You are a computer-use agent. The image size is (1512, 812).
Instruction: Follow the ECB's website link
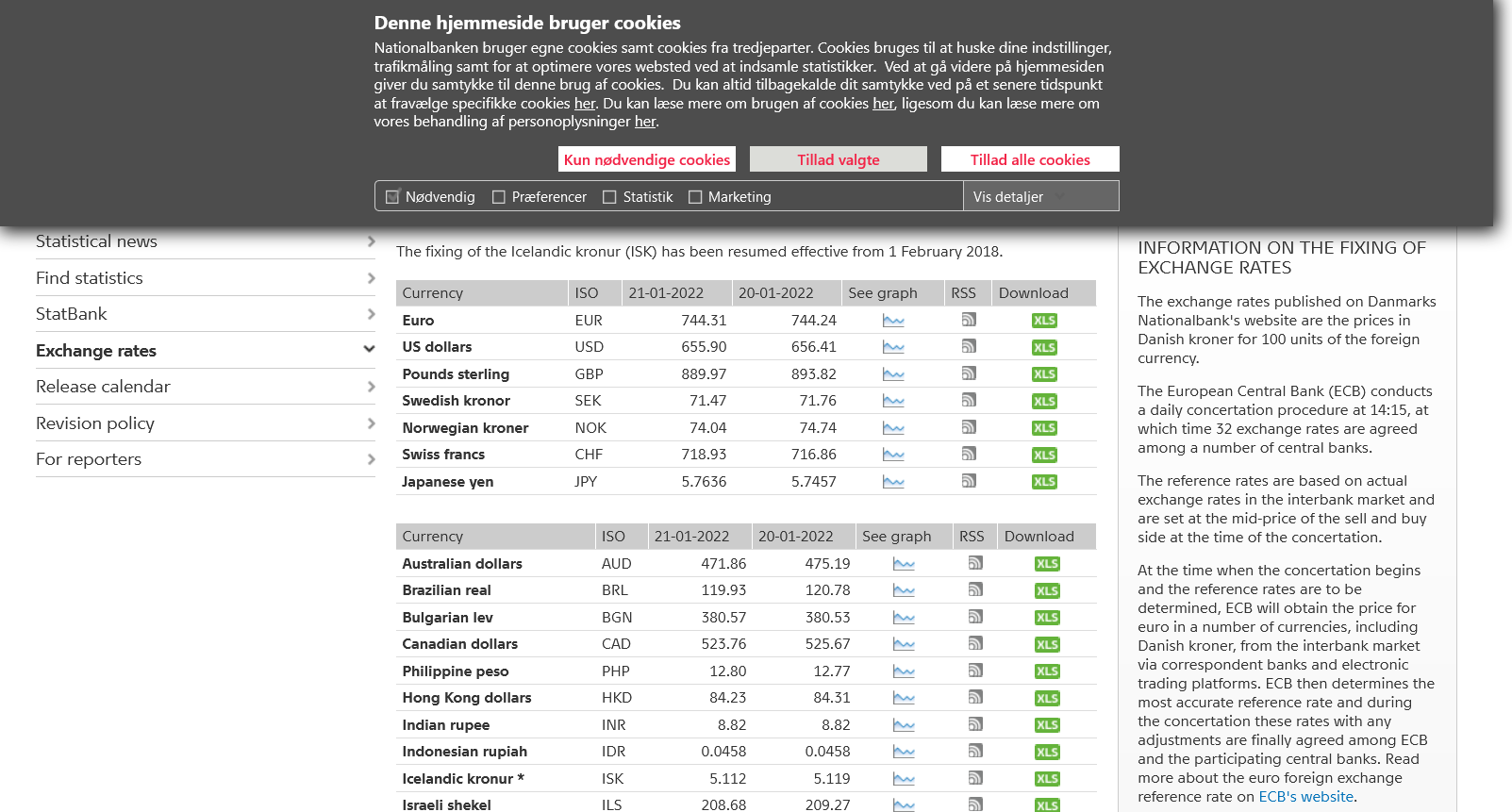(1305, 797)
